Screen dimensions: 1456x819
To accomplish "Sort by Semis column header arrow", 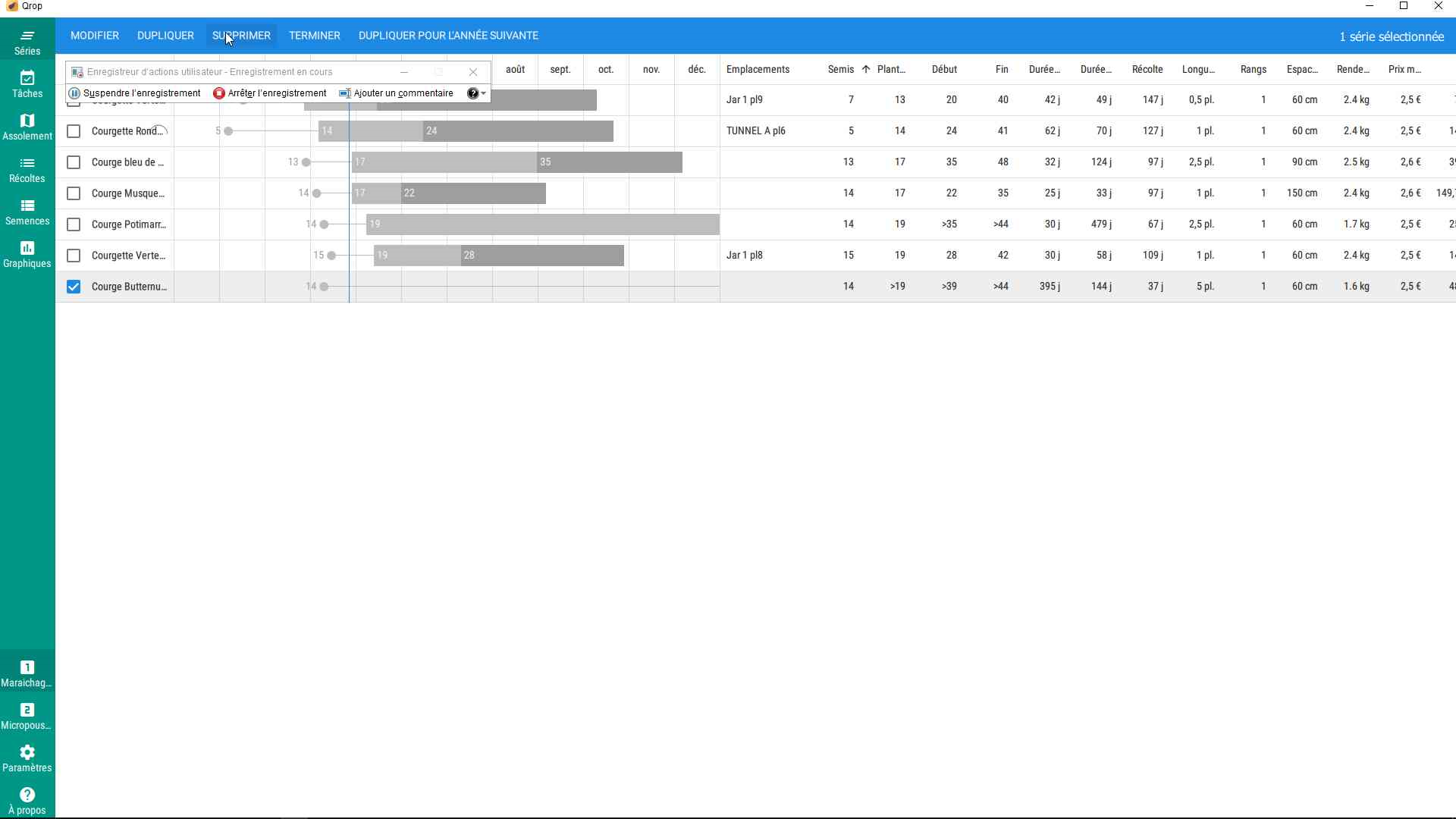I will point(865,69).
